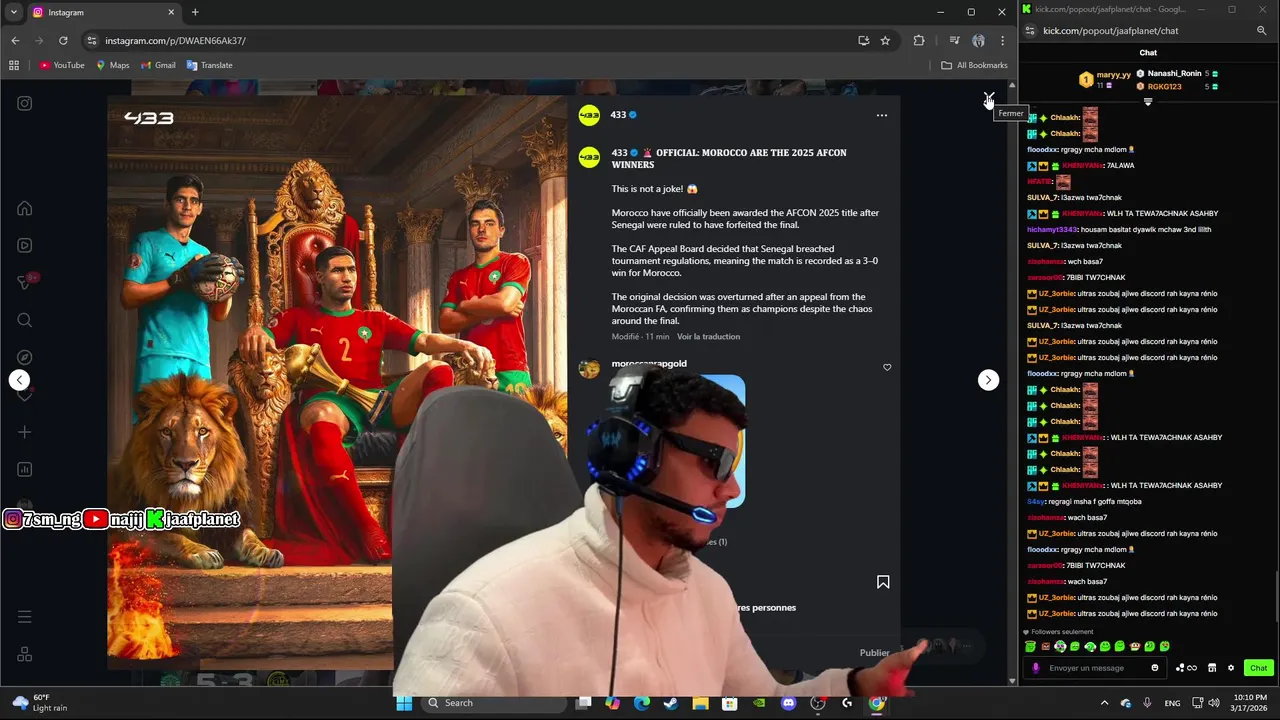Open the Gmail bookmark

point(158,65)
